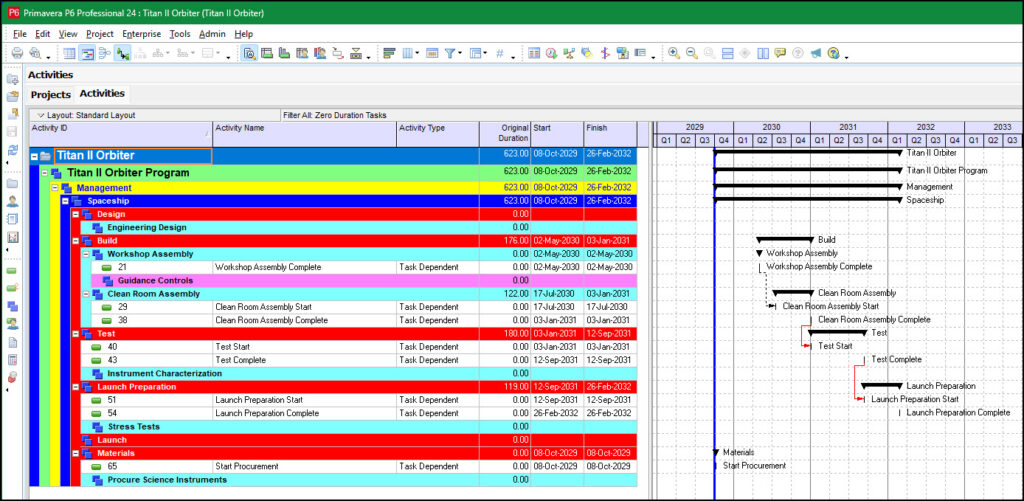1024x501 pixels.
Task: Open the Edit menu
Action: [x=42, y=34]
